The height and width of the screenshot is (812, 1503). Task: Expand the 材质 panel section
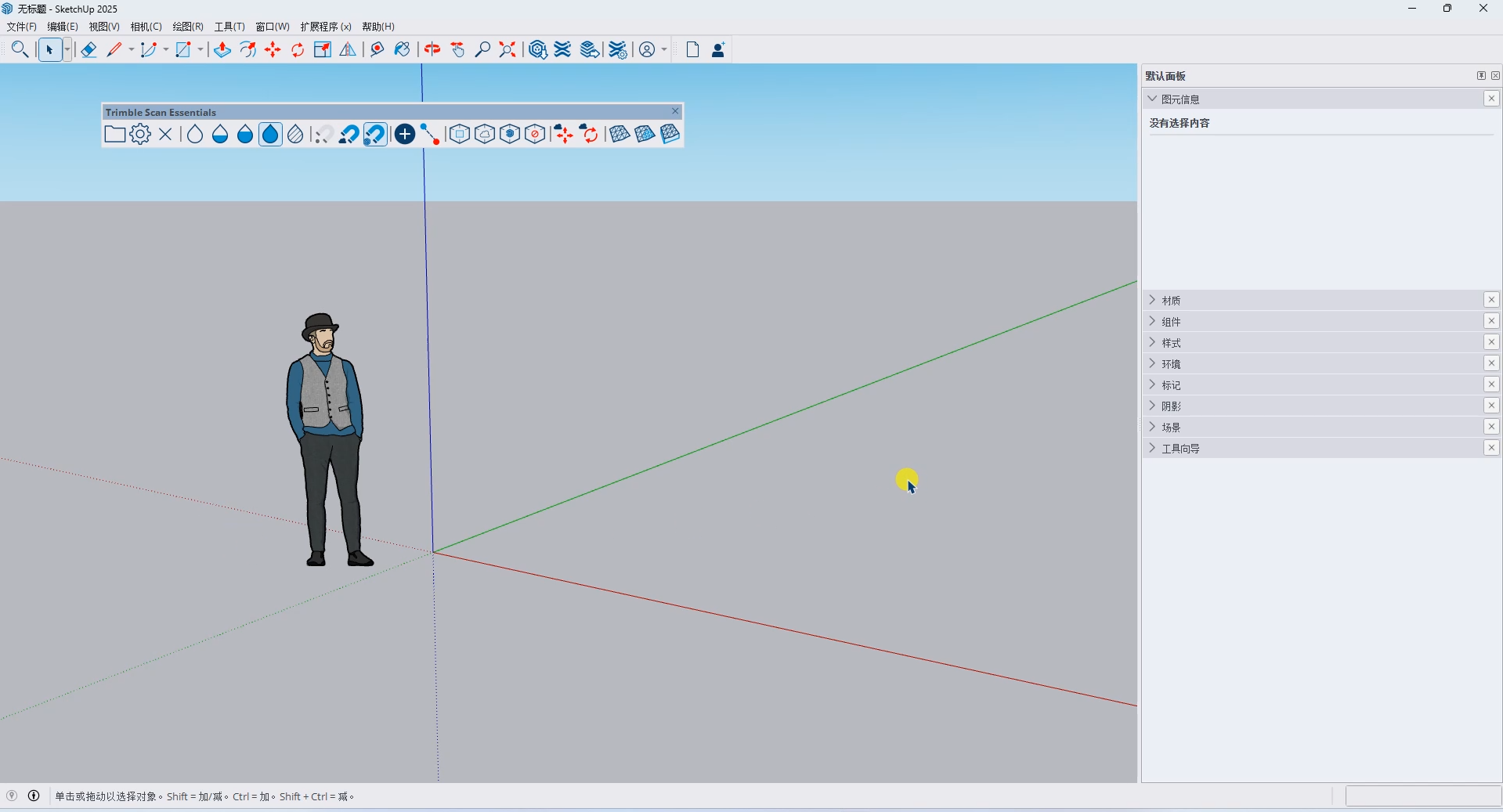pos(1152,300)
